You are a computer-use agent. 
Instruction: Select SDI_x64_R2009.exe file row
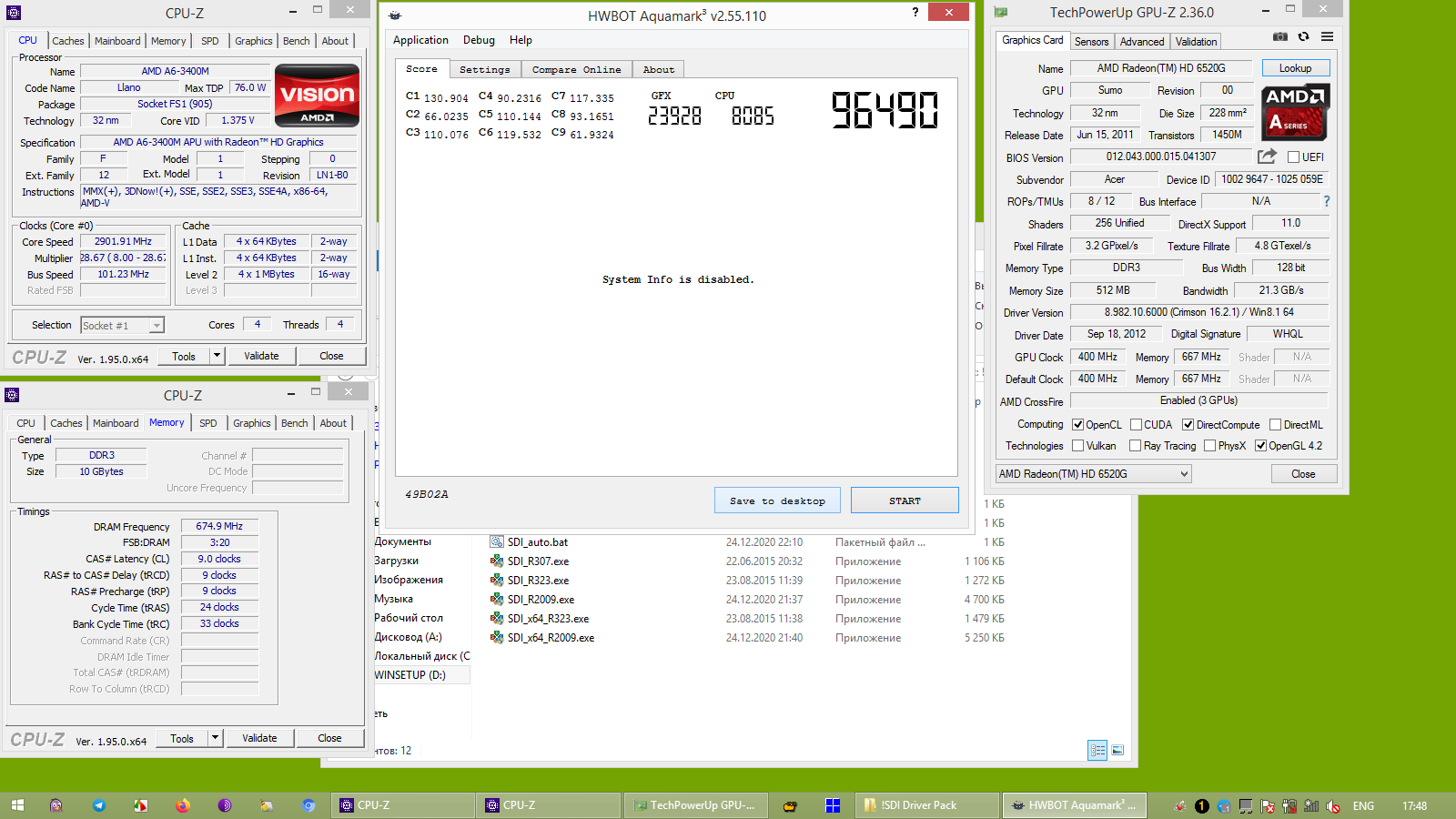tap(746, 638)
